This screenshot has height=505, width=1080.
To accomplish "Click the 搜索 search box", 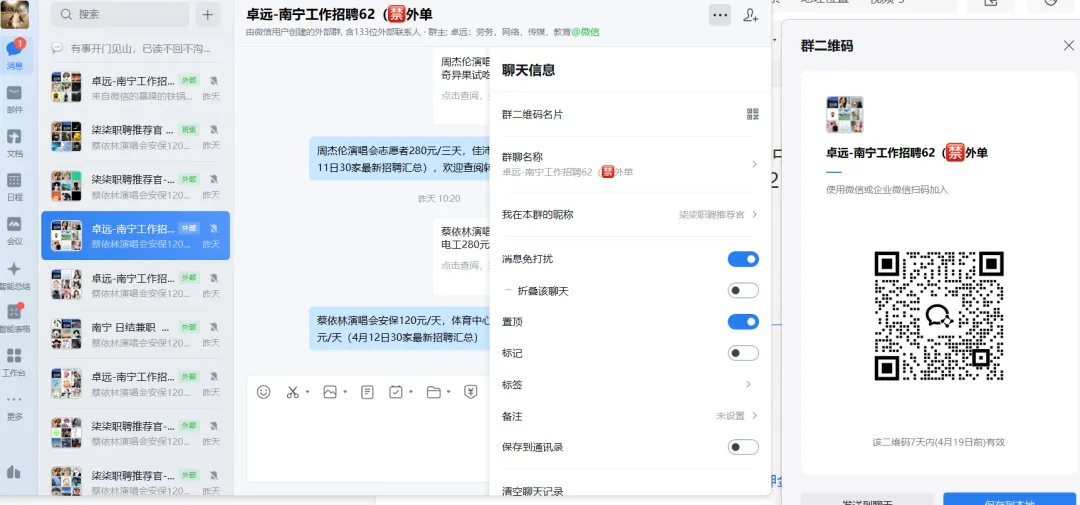I will (x=120, y=14).
